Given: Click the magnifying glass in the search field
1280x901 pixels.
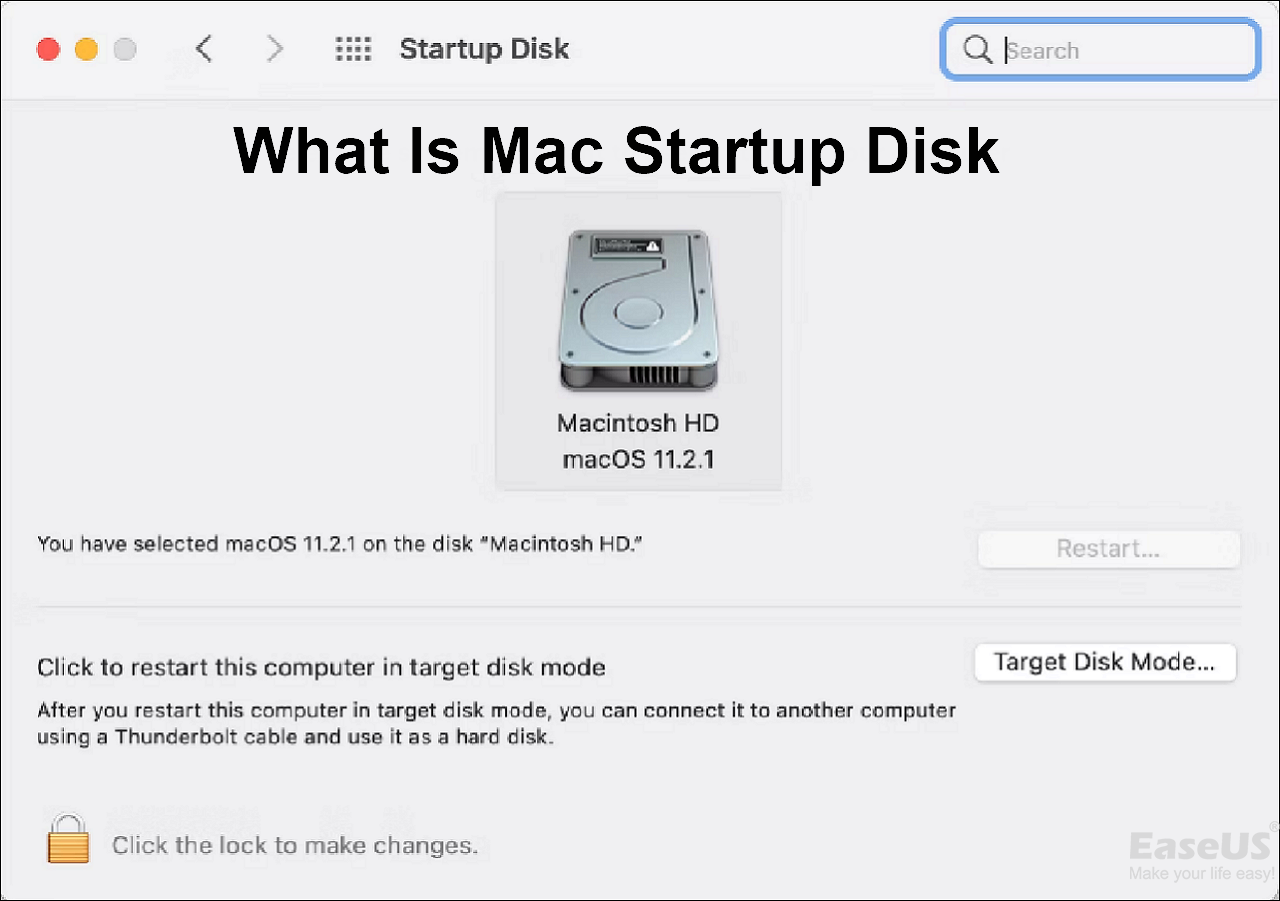Looking at the screenshot, I should coord(977,49).
